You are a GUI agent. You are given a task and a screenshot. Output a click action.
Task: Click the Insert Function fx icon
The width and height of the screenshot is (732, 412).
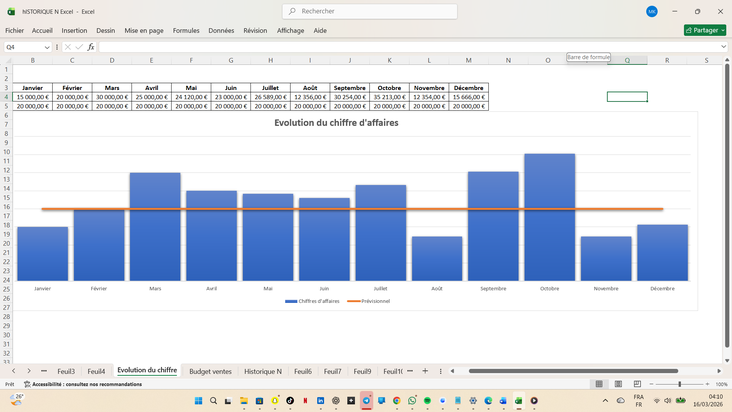[x=90, y=47]
